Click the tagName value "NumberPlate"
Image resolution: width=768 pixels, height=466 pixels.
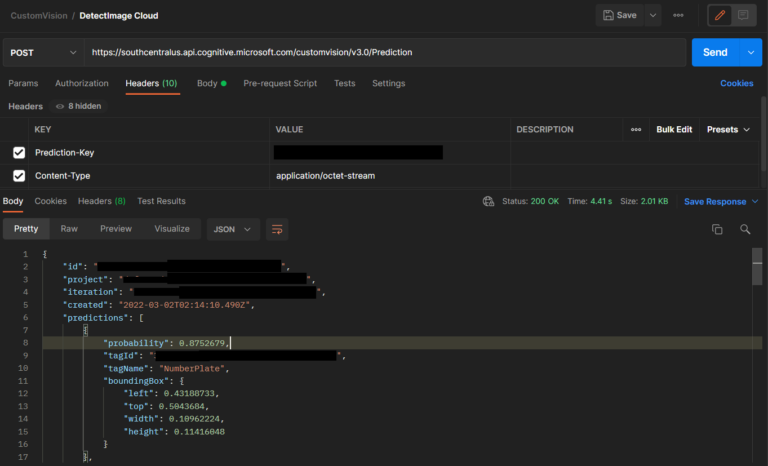pyautogui.click(x=193, y=368)
